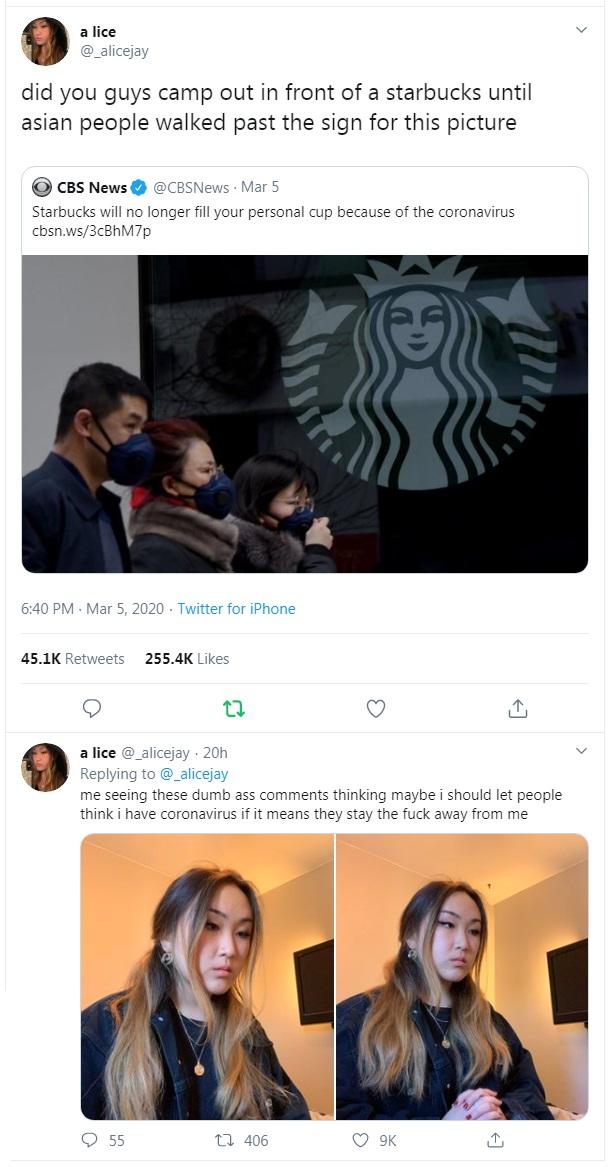View the 255.4K Likes list
The height and width of the screenshot is (1174, 613).
pos(187,659)
